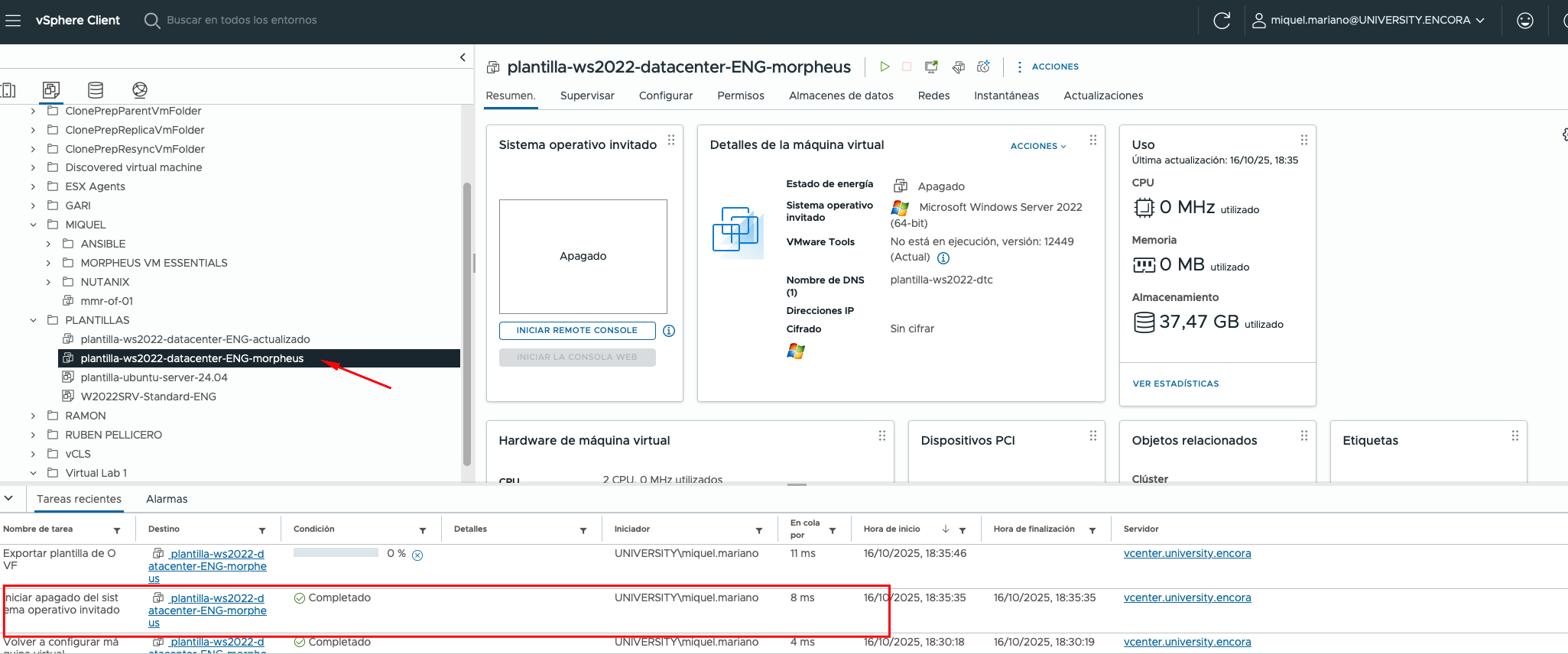Image resolution: width=1568 pixels, height=654 pixels.
Task: Switch to the Permisos tab
Action: tap(741, 96)
